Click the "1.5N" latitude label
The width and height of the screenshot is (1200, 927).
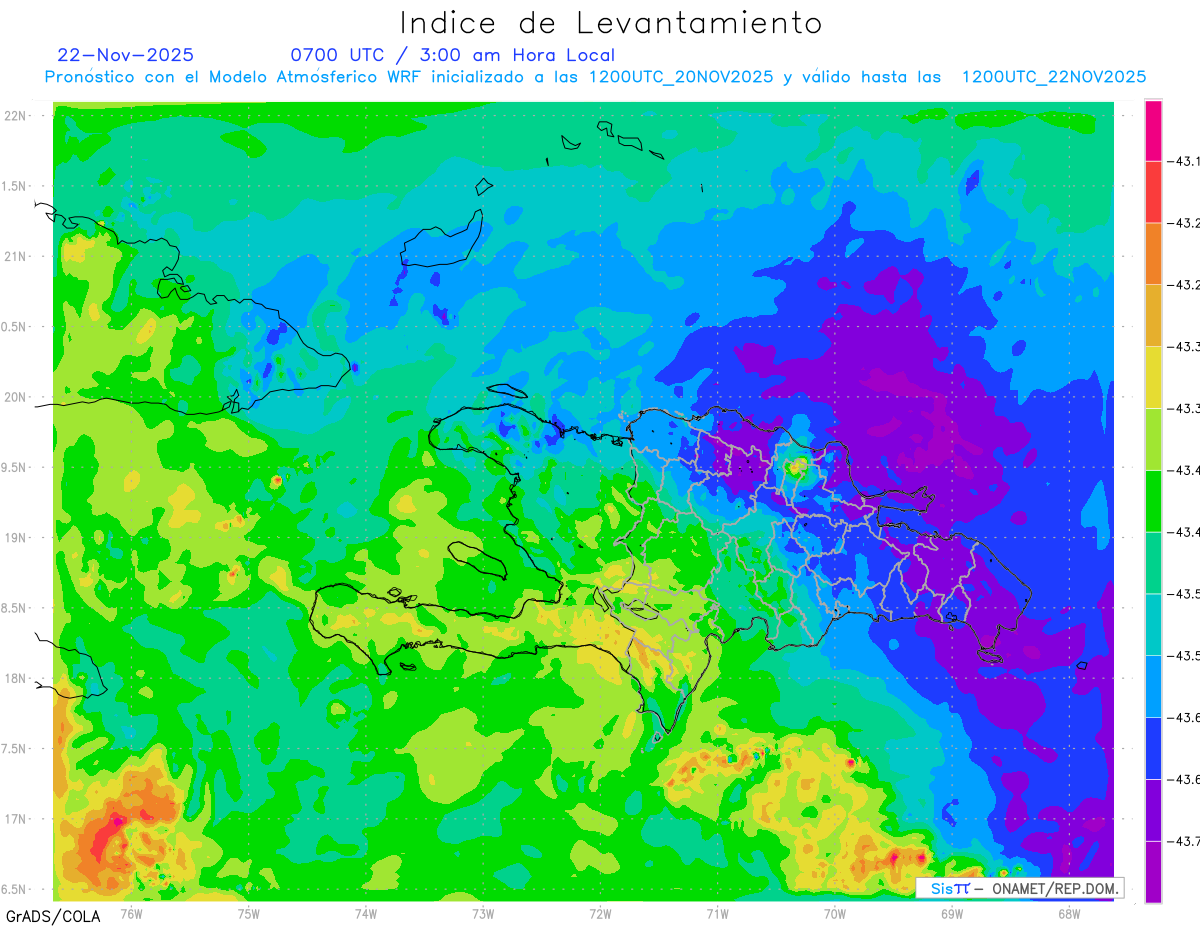point(14,187)
